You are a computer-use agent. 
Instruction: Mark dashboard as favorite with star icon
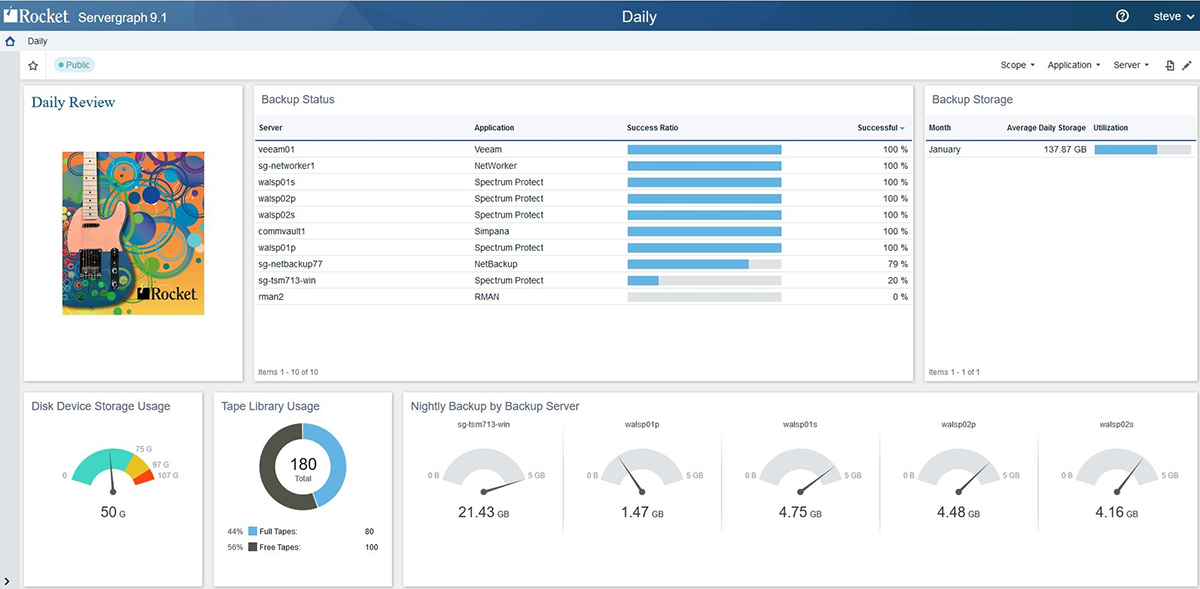pos(33,65)
